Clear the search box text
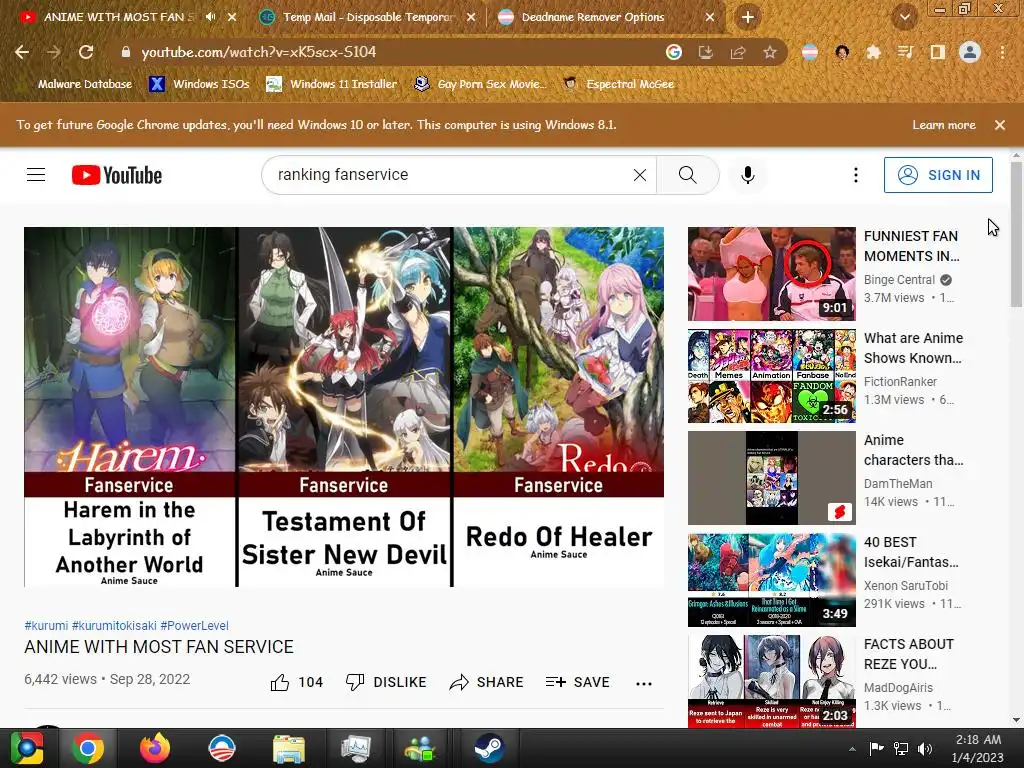Viewport: 1024px width, 768px height. click(x=640, y=175)
